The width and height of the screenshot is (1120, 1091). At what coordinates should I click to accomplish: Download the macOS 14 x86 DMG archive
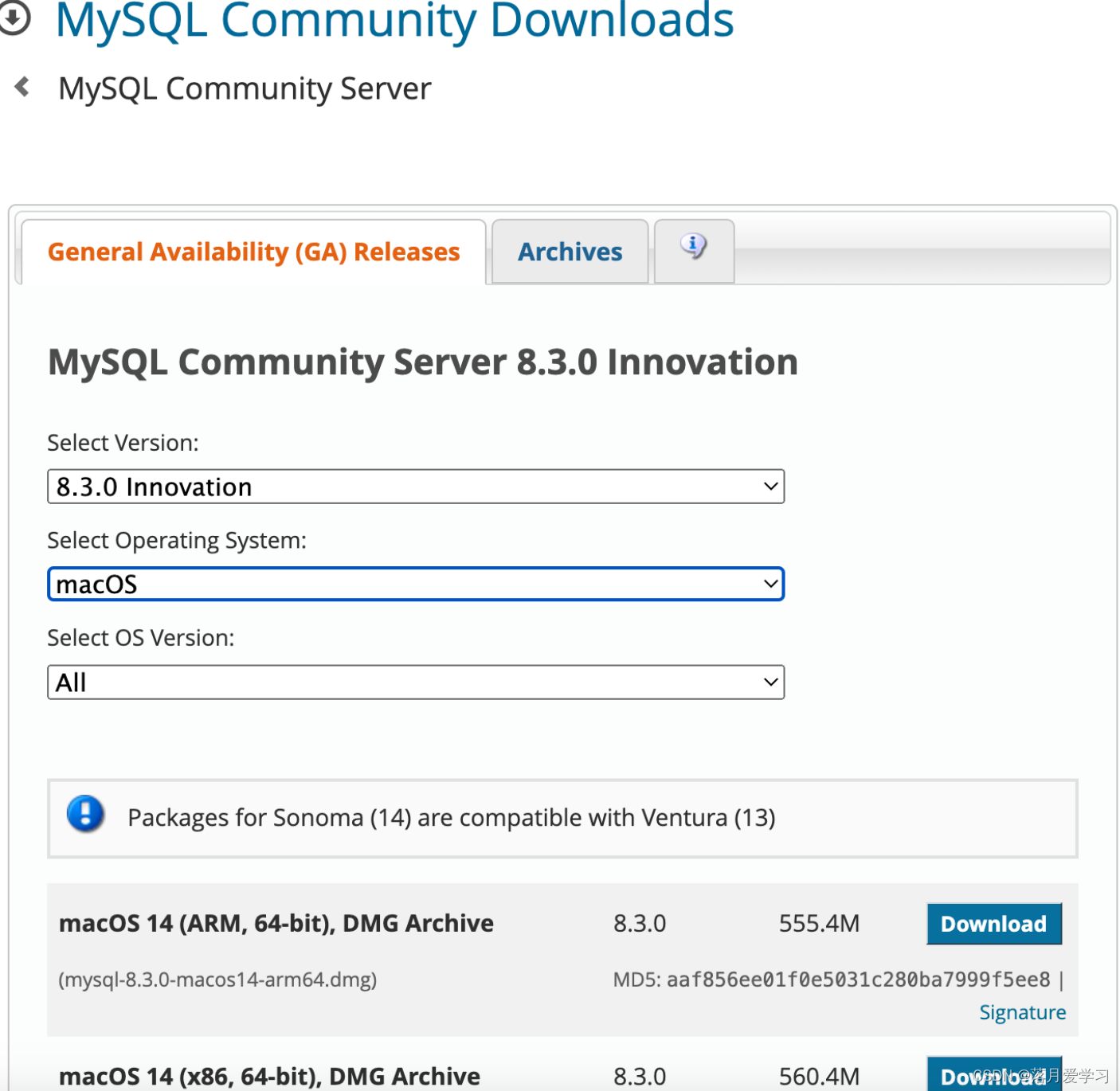pos(993,1075)
